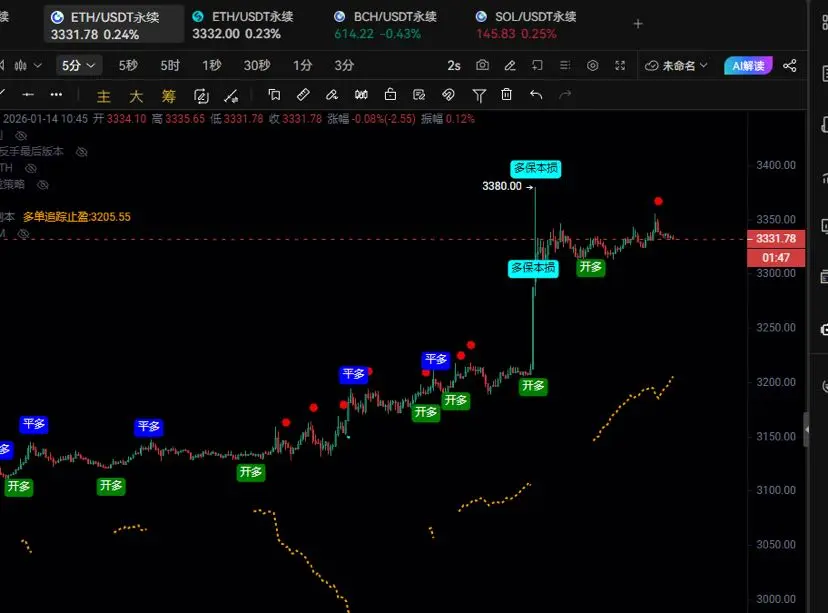Click the lower 多保本损 marker near 3300
Image resolution: width=828 pixels, height=613 pixels.
[533, 268]
